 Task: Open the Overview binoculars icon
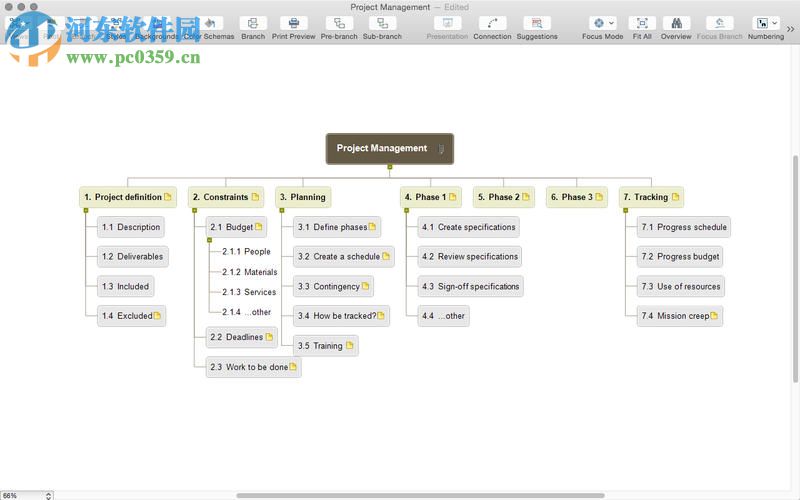(x=676, y=23)
